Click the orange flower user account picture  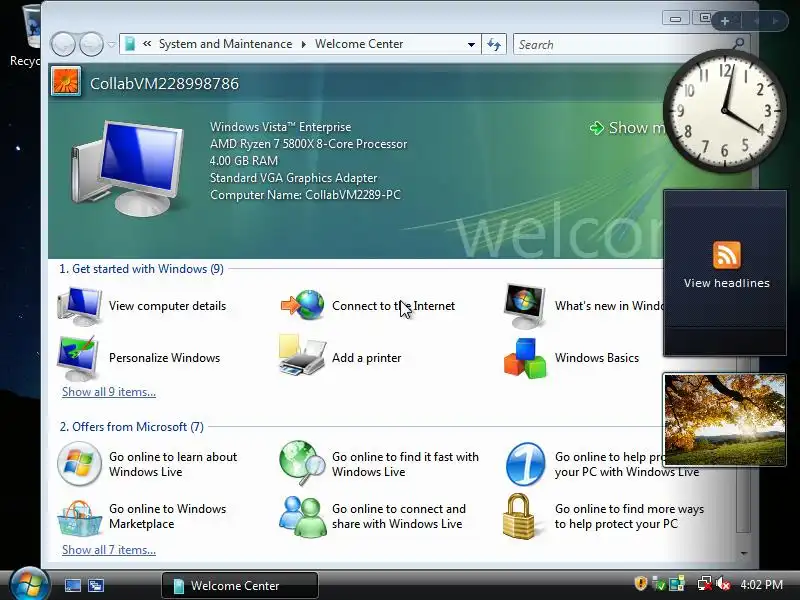pyautogui.click(x=66, y=82)
